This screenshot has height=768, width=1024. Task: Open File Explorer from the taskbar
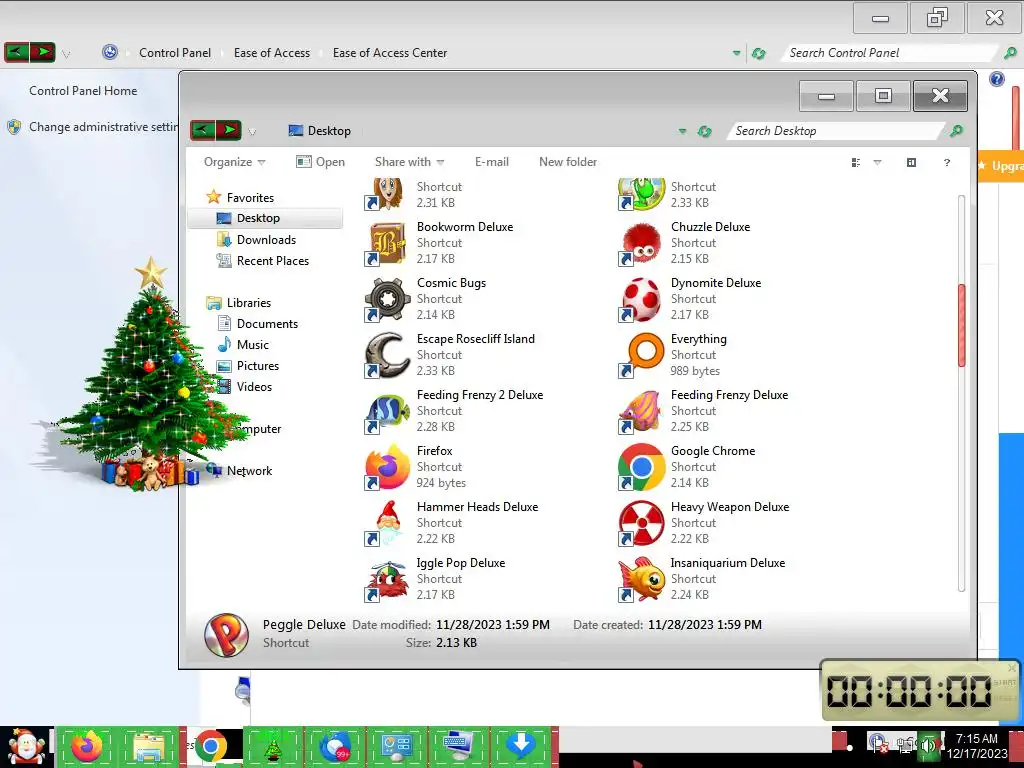pos(149,746)
